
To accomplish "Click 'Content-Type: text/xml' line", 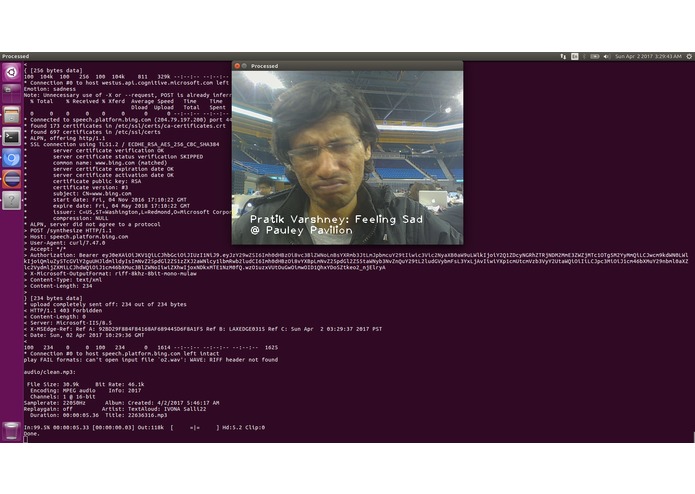I will (63, 280).
